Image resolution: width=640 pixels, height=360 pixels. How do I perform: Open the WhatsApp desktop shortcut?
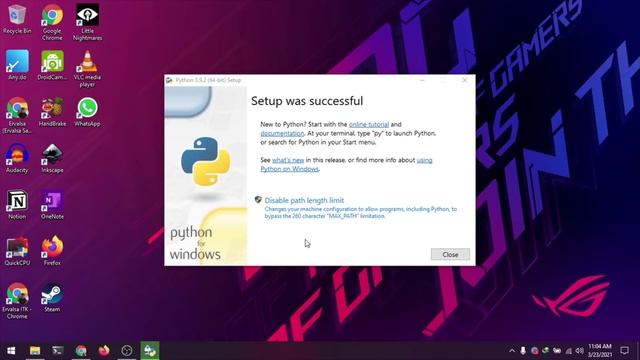pyautogui.click(x=87, y=112)
